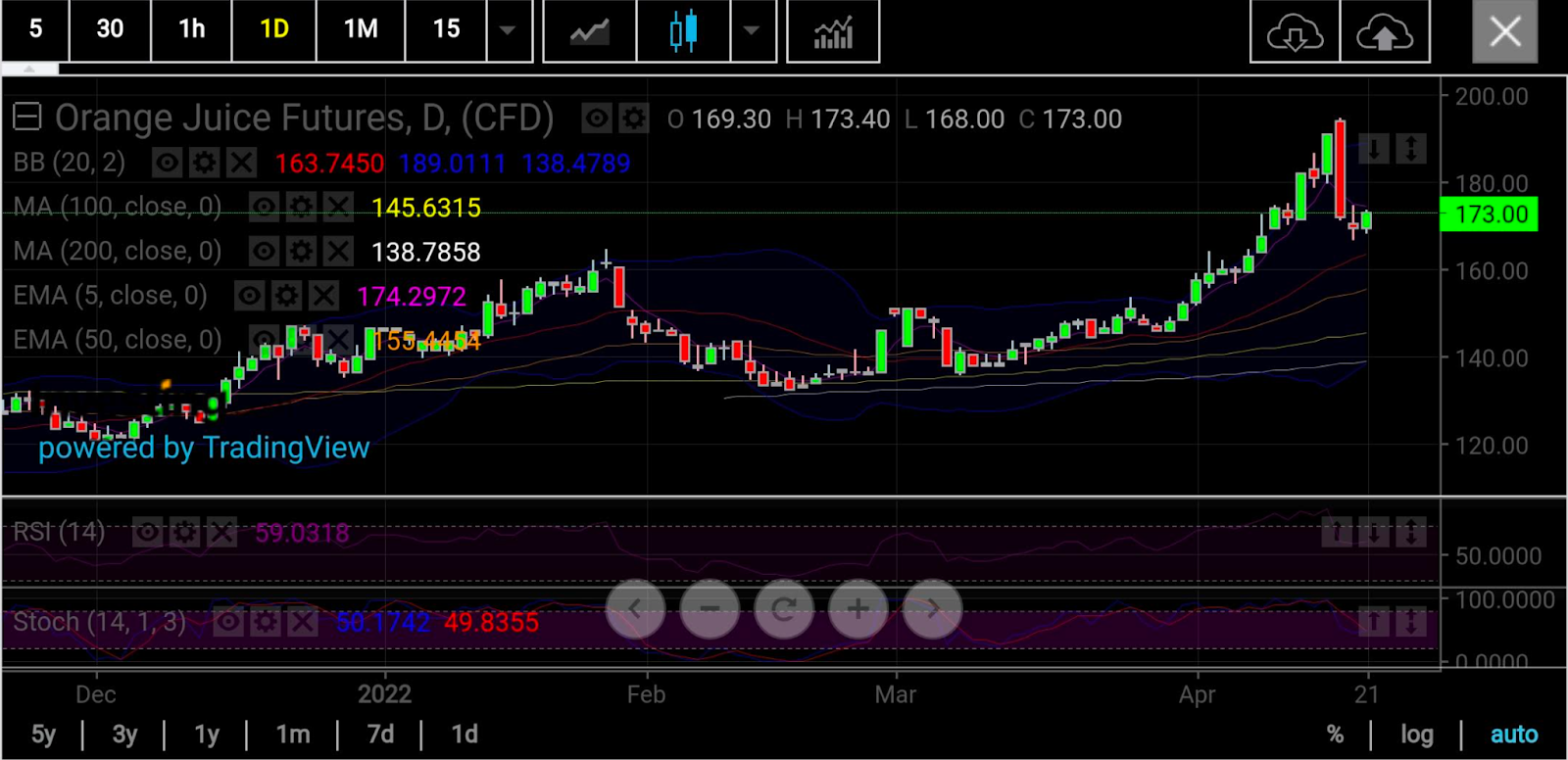1568x760 pixels.
Task: Set time range to 3y
Action: 124,735
